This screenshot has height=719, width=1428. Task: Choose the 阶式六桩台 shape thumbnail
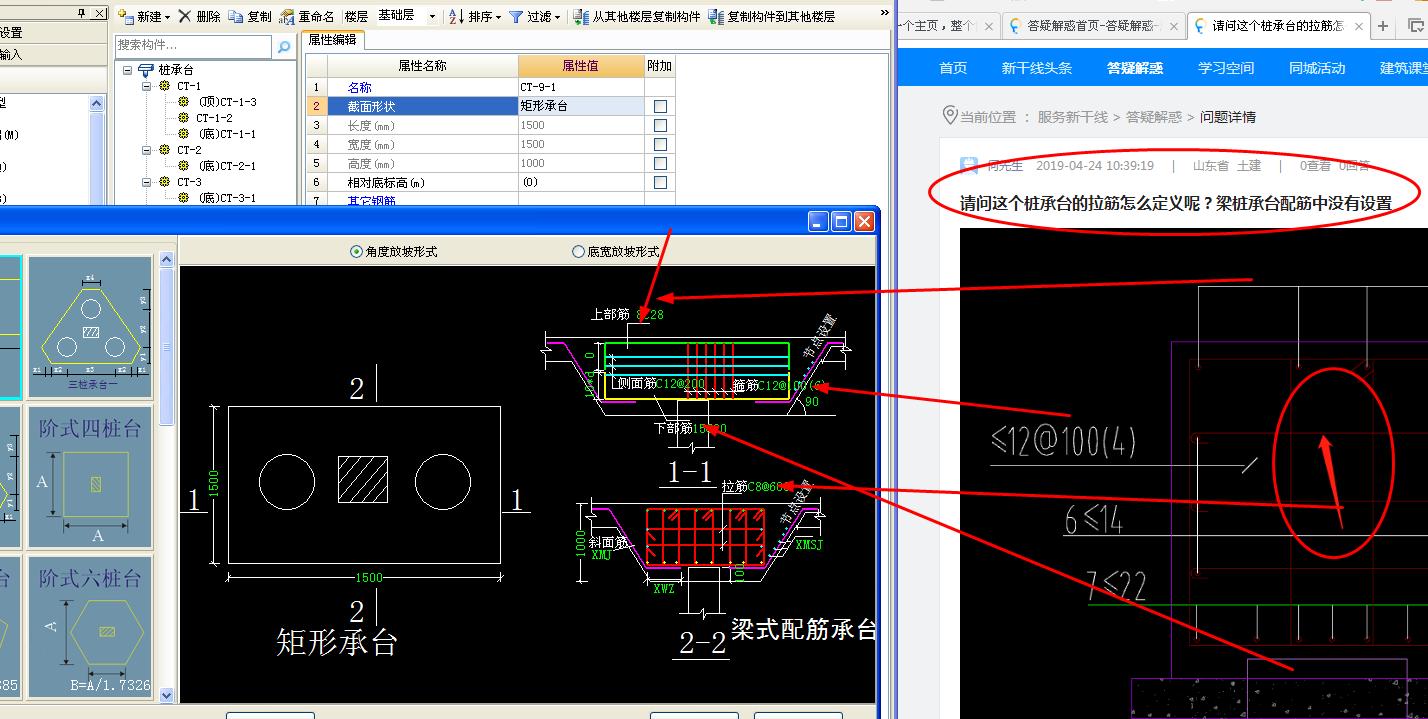tap(90, 627)
